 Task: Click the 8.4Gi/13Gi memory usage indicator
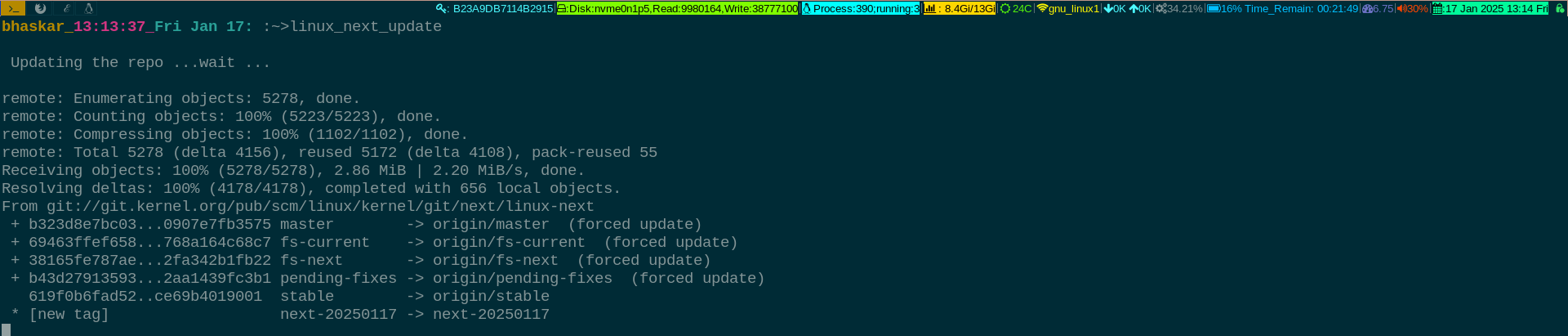coord(960,8)
